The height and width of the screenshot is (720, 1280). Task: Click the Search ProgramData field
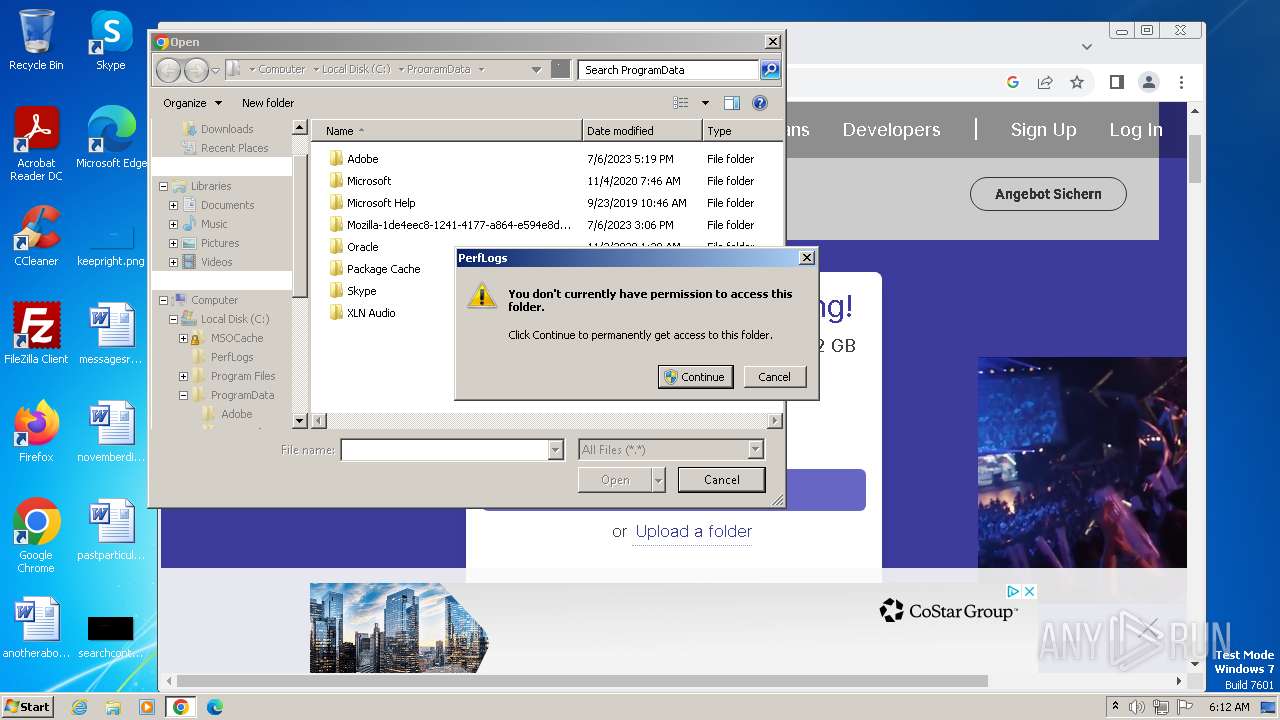pyautogui.click(x=668, y=70)
